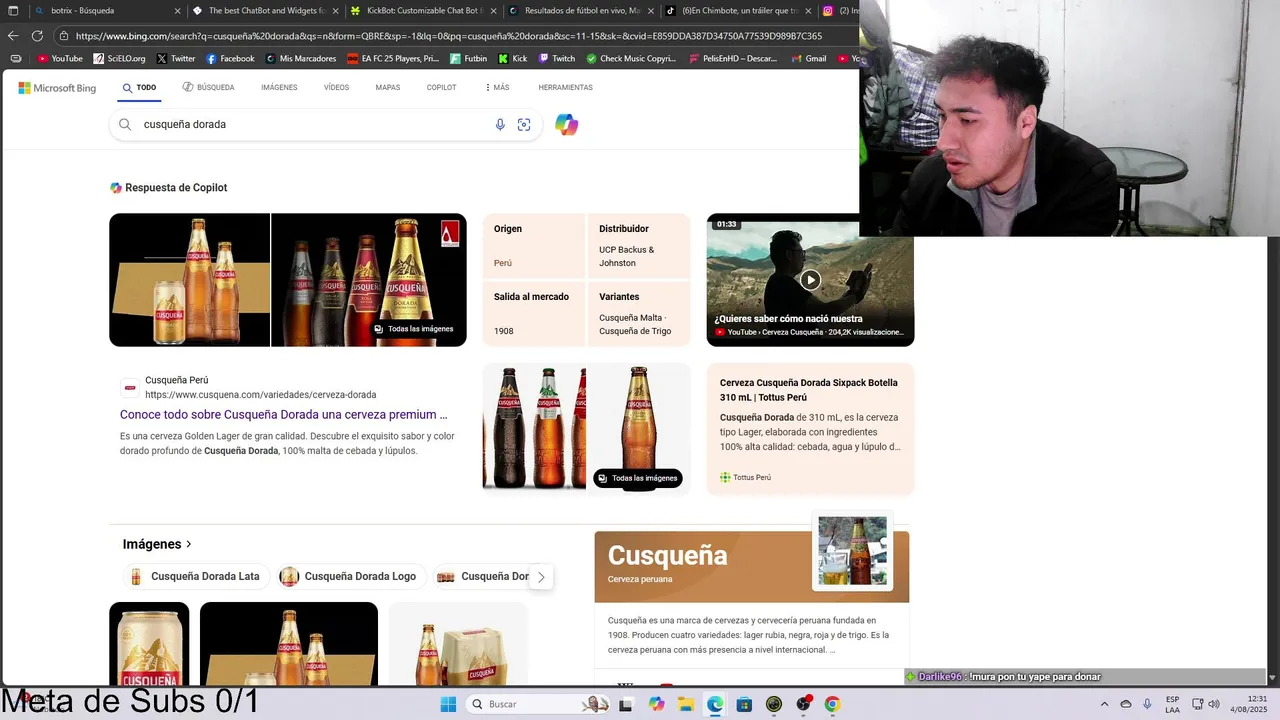Expand the Imágenes section heading
Image resolution: width=1280 pixels, height=720 pixels.
point(157,545)
